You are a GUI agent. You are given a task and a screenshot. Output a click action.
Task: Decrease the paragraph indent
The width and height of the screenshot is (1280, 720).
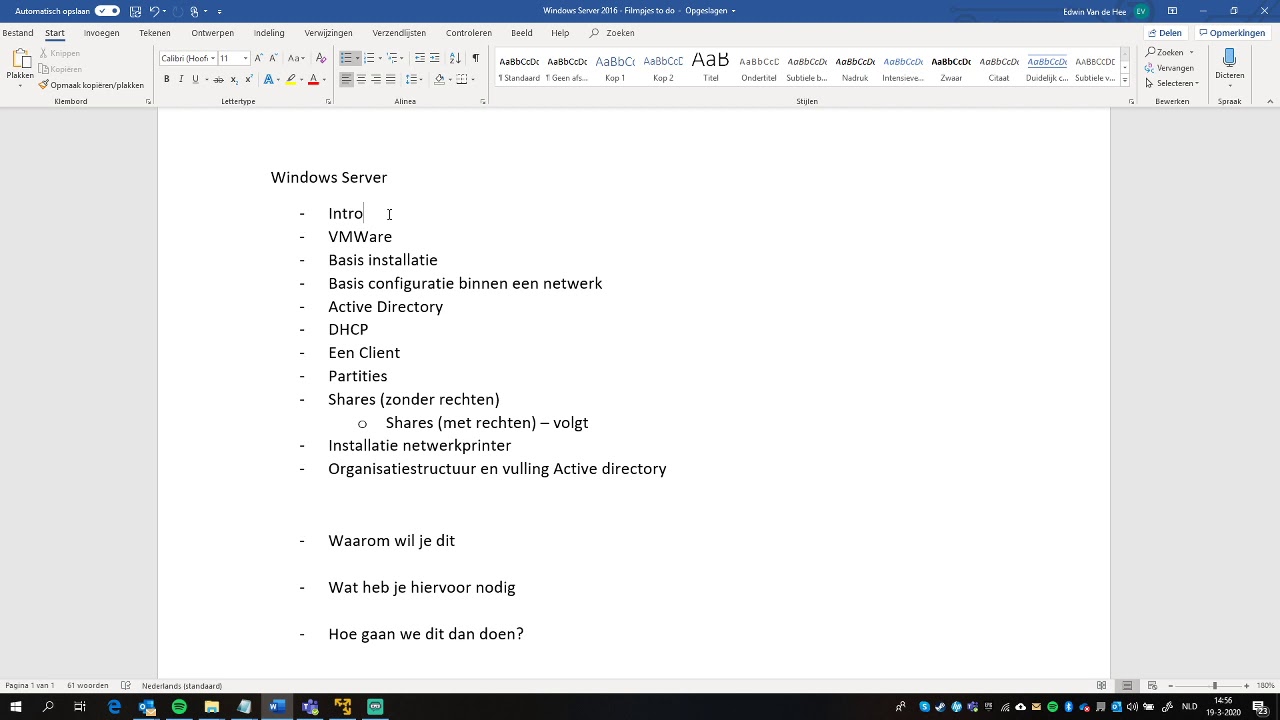(420, 58)
